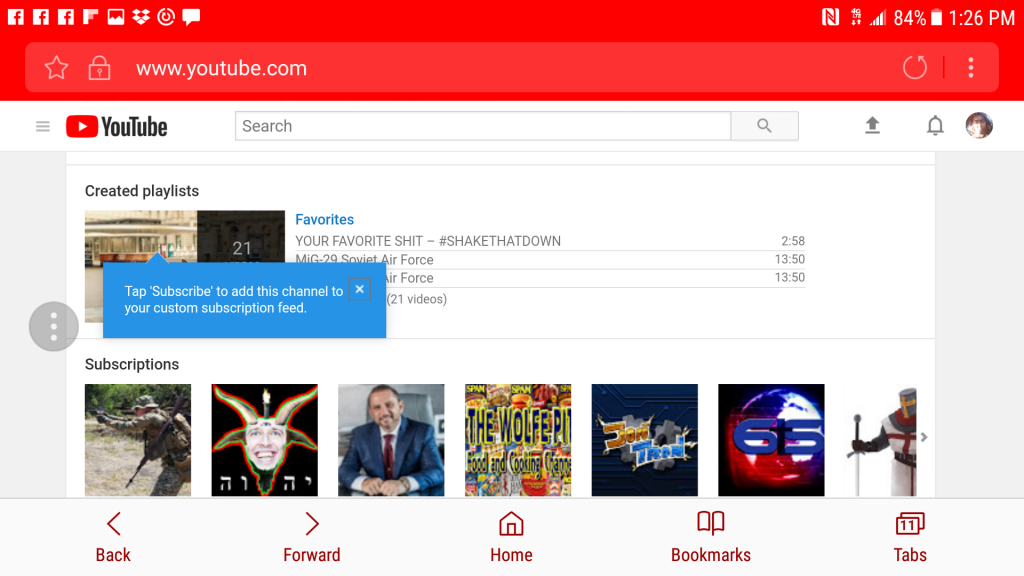Open YouTube hamburger guide menu
Viewport: 1024px width, 576px height.
(x=43, y=126)
